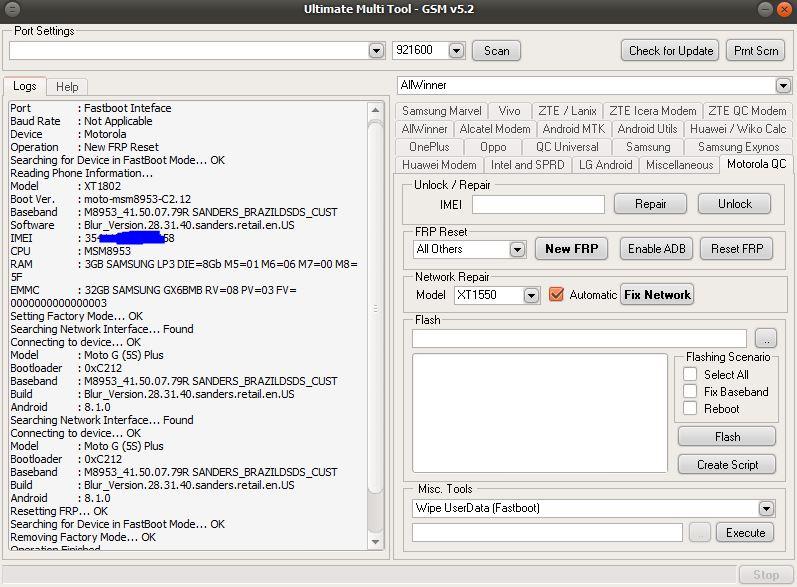Click the flash file list box
The height and width of the screenshot is (587, 797).
click(539, 413)
